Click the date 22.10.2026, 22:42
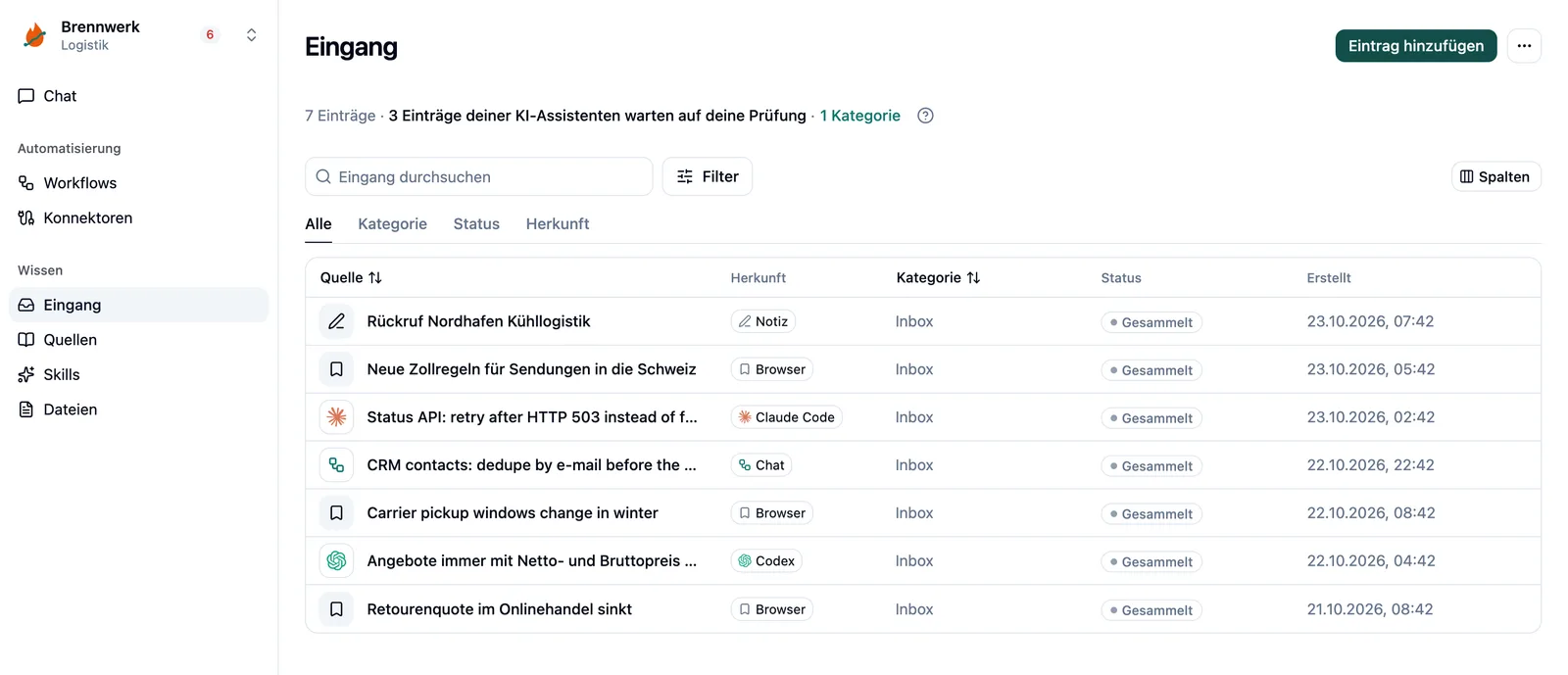The width and height of the screenshot is (1568, 675). pos(1370,465)
